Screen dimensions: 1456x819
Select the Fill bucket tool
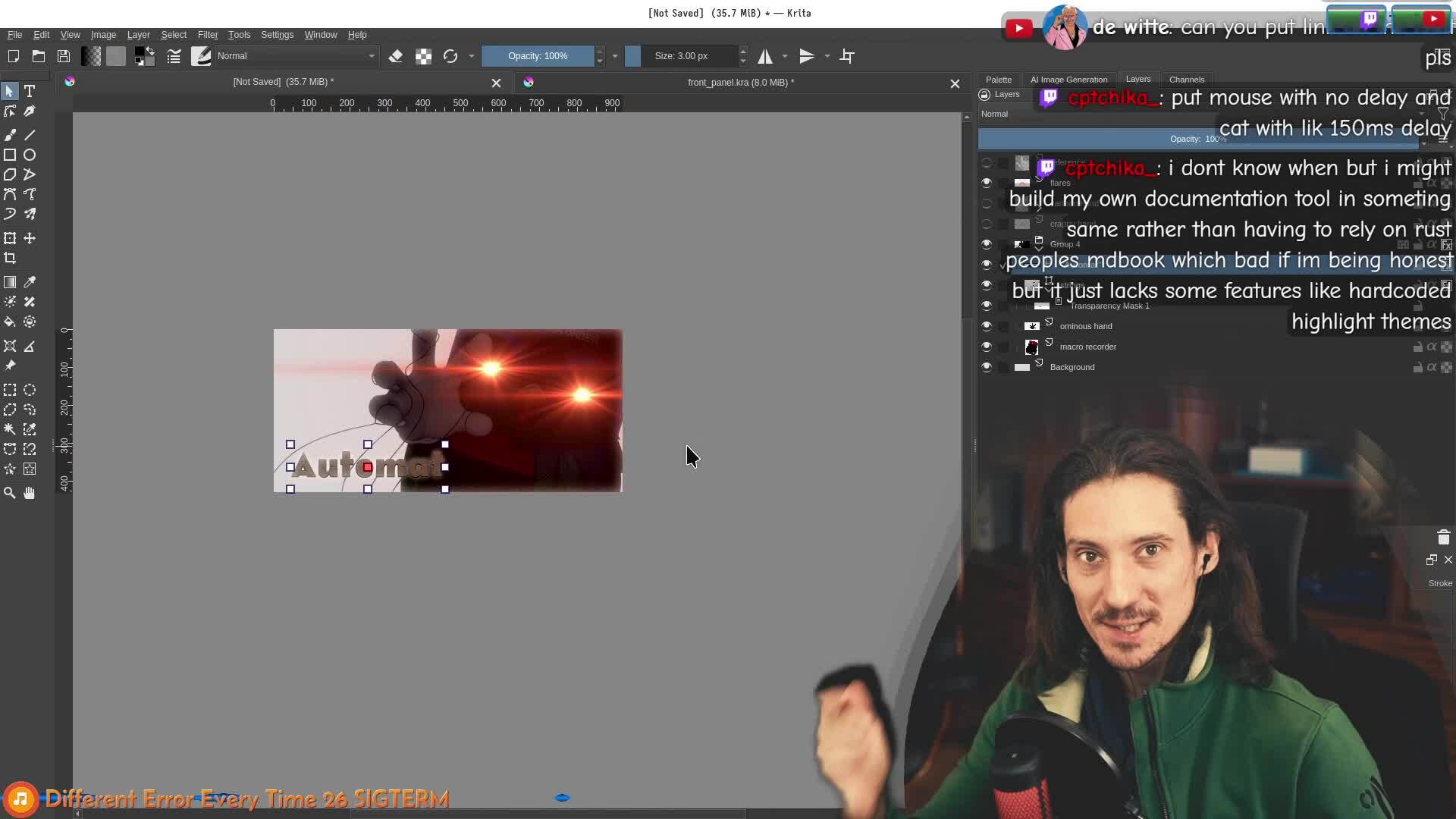pos(10,322)
